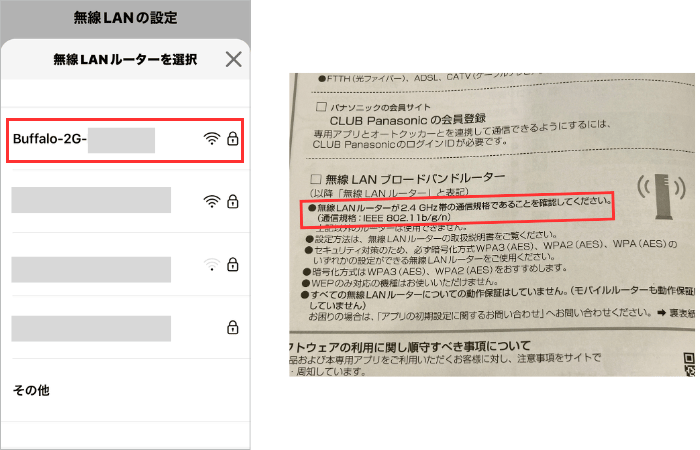Screen dimensions: 700x450
Task: Tap the lock icon beside Buffalo-2G-
Action: tap(233, 139)
